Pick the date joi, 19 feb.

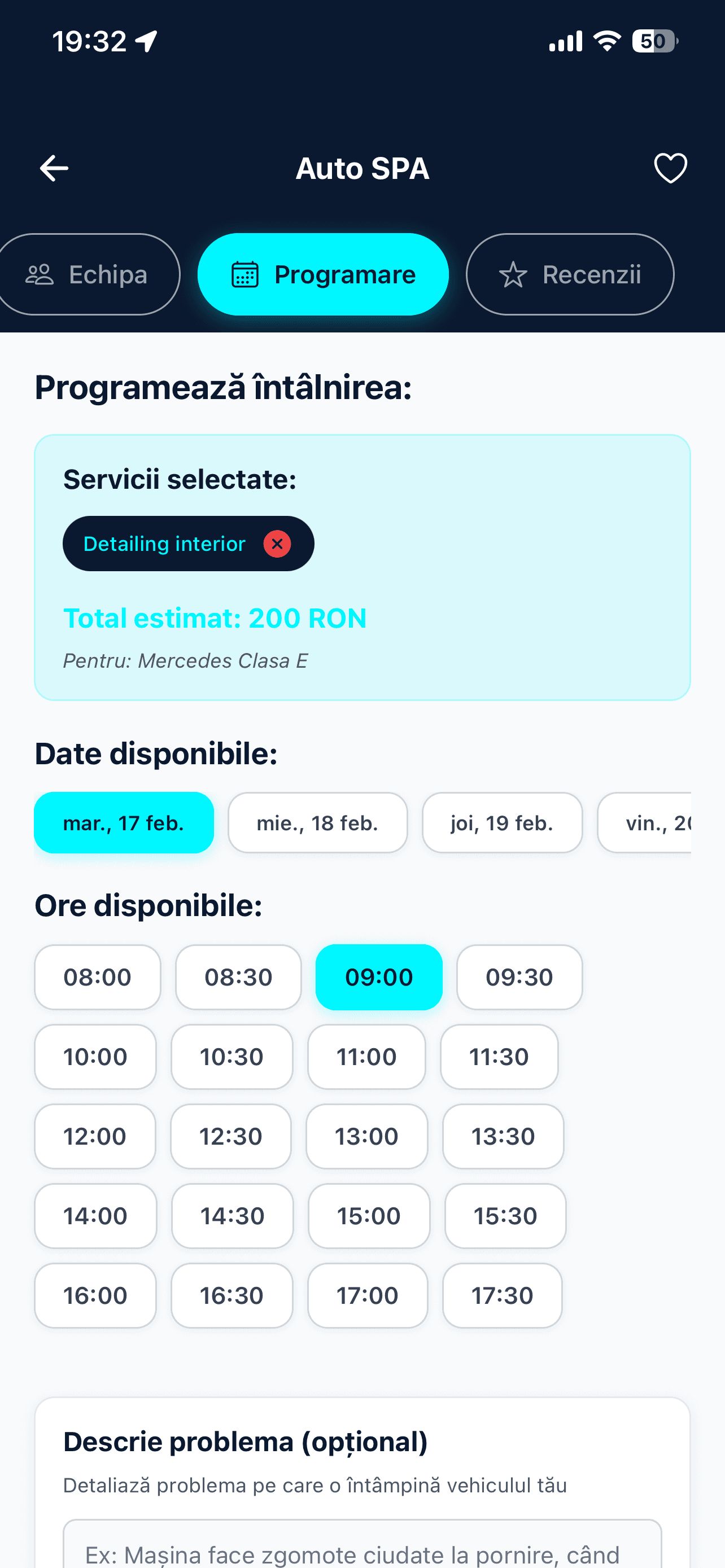pyautogui.click(x=501, y=823)
